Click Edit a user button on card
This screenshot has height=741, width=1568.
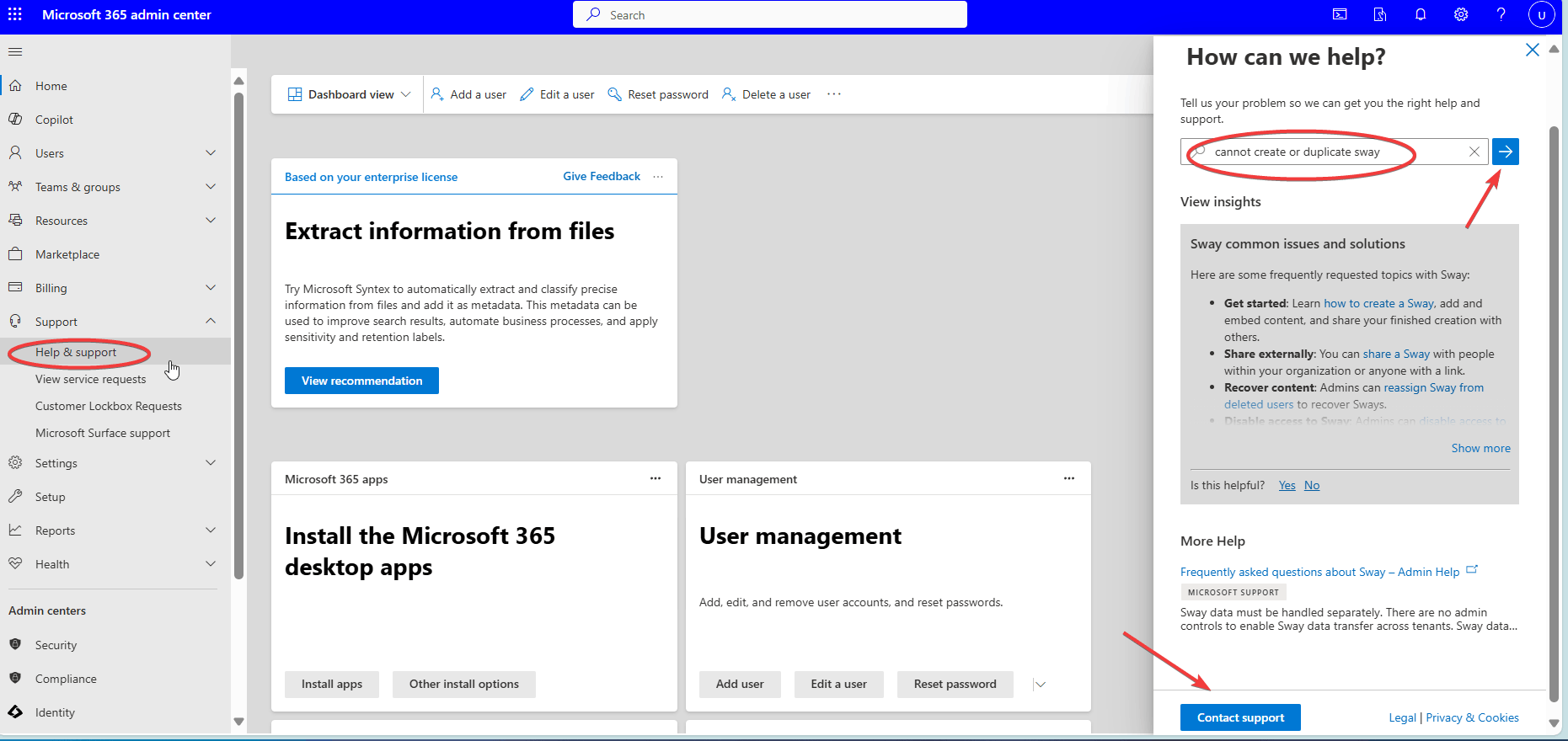point(838,685)
